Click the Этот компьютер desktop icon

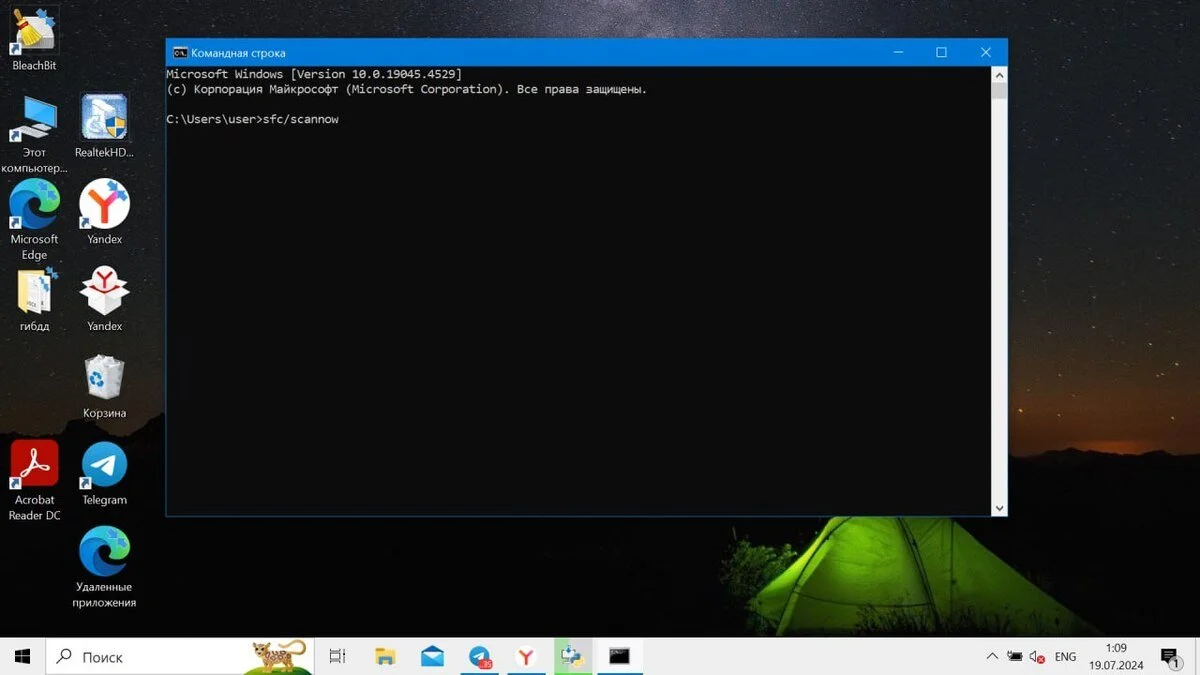pyautogui.click(x=34, y=134)
